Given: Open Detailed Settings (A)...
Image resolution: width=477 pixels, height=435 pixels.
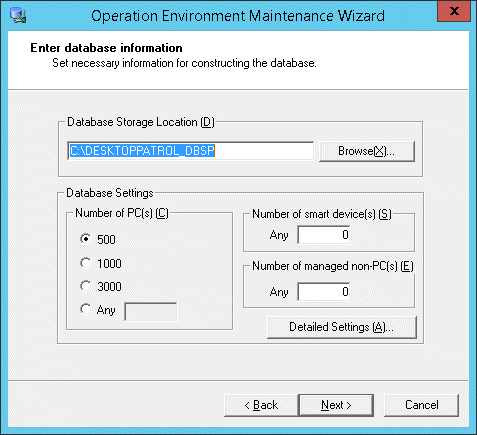Looking at the screenshot, I should pyautogui.click(x=342, y=327).
